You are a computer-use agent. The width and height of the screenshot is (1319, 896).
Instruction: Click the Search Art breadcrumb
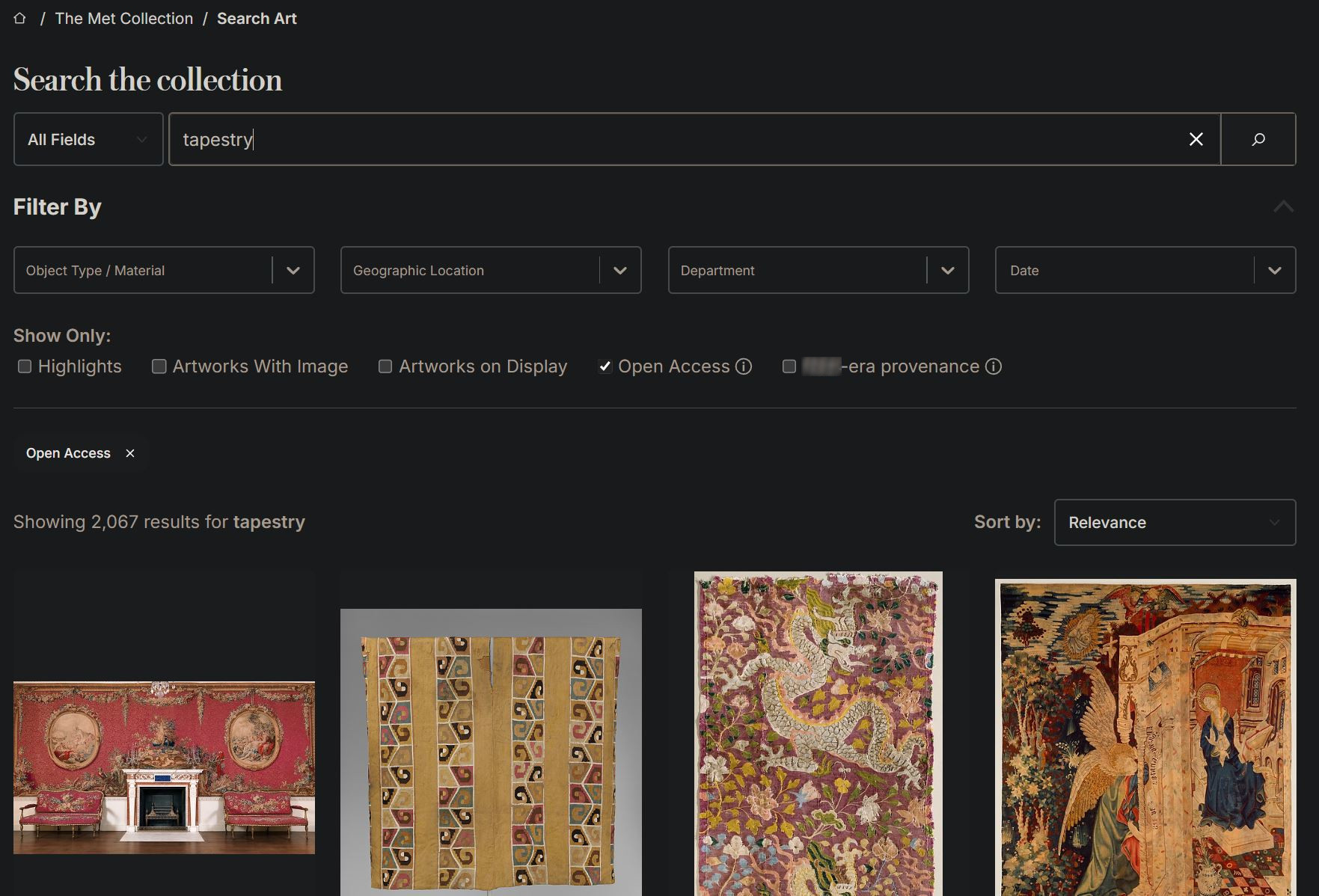pyautogui.click(x=257, y=19)
